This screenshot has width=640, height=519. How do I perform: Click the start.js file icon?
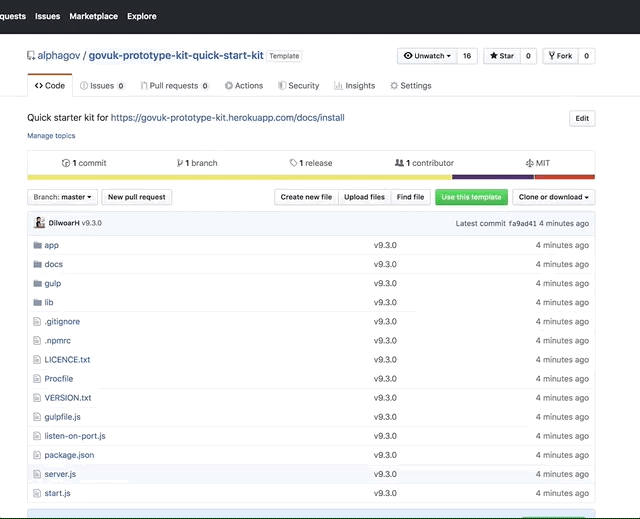coord(37,493)
